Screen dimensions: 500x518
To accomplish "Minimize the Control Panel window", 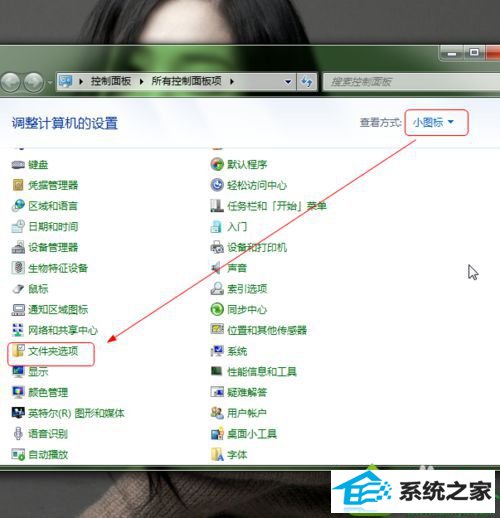I will click(x=452, y=53).
